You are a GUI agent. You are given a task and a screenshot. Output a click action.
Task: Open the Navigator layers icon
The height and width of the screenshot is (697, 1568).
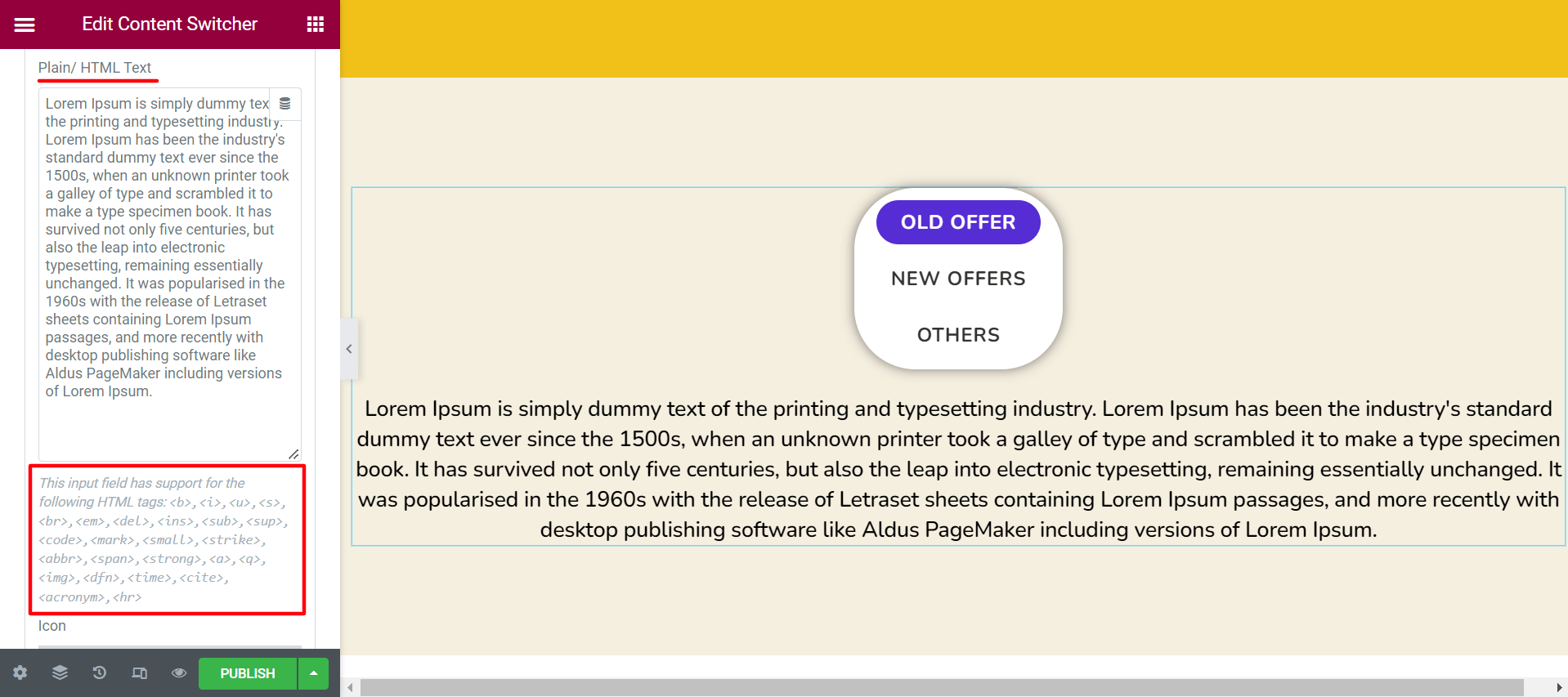pyautogui.click(x=60, y=672)
